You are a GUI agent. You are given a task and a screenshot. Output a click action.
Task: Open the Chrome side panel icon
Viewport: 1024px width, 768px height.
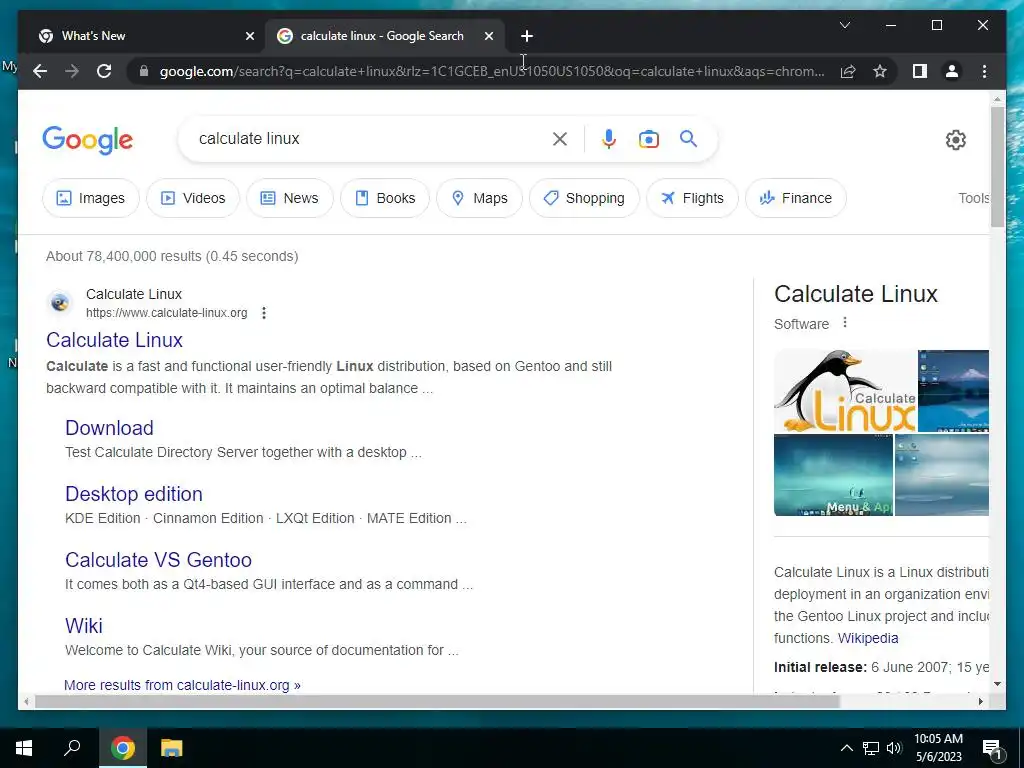[920, 71]
